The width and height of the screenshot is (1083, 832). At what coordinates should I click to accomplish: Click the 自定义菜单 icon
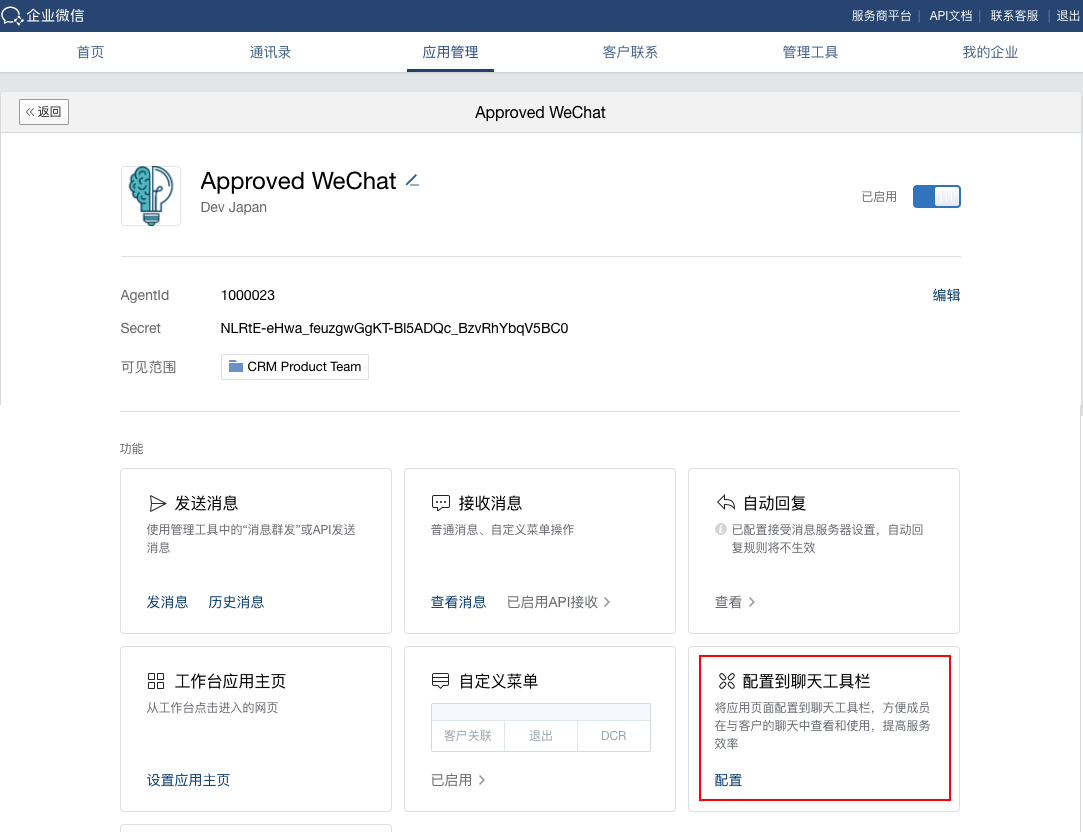click(x=441, y=681)
